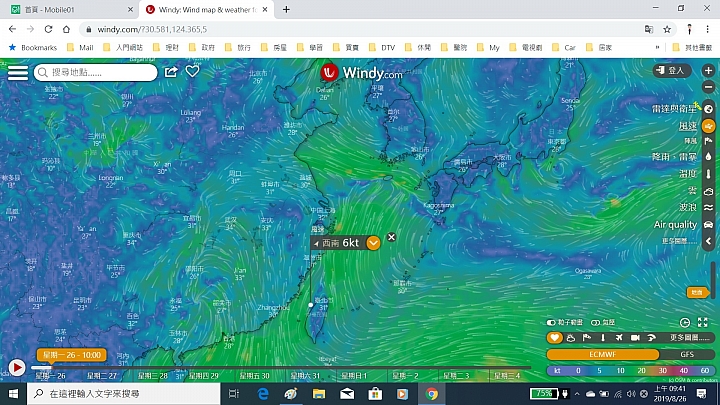Screen dimensions: 720x405
Task: Collapse the layer list with left chevron
Action: (709, 241)
